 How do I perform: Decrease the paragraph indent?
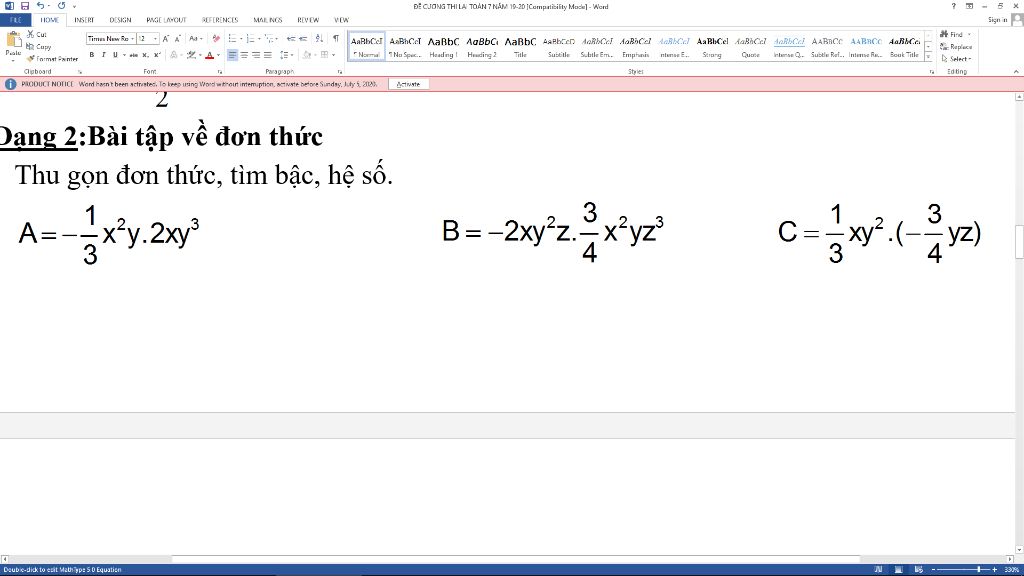(x=291, y=39)
